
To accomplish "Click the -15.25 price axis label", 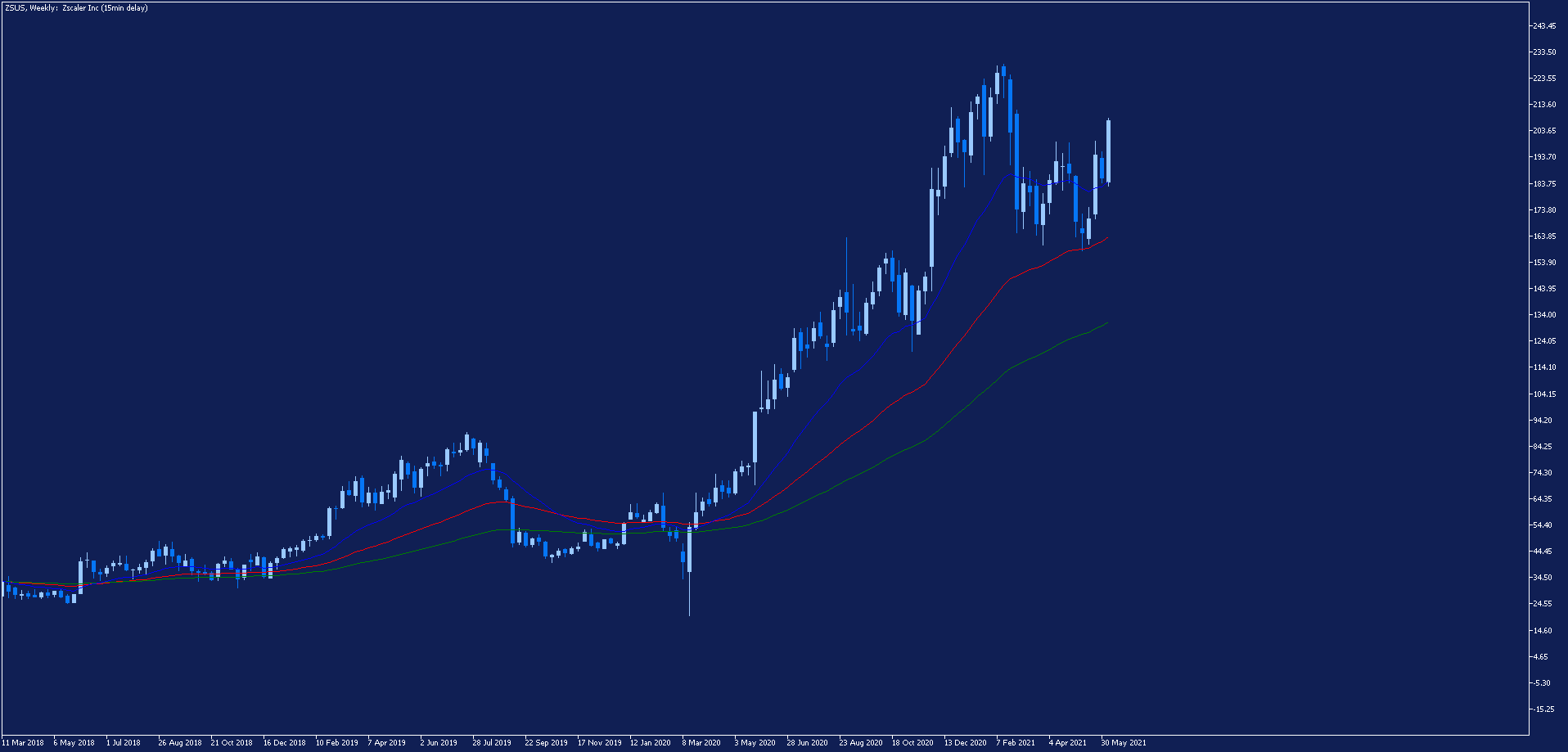I will (x=1543, y=709).
